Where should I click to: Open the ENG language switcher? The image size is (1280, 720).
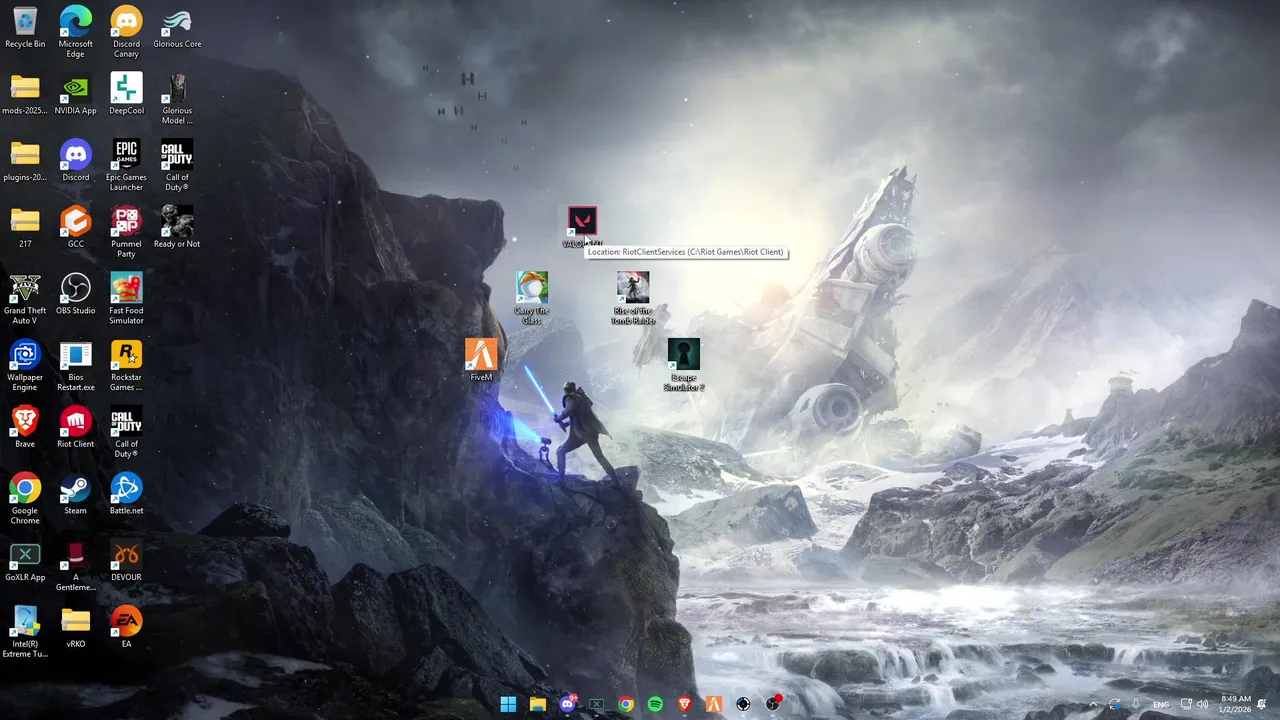click(x=1161, y=704)
